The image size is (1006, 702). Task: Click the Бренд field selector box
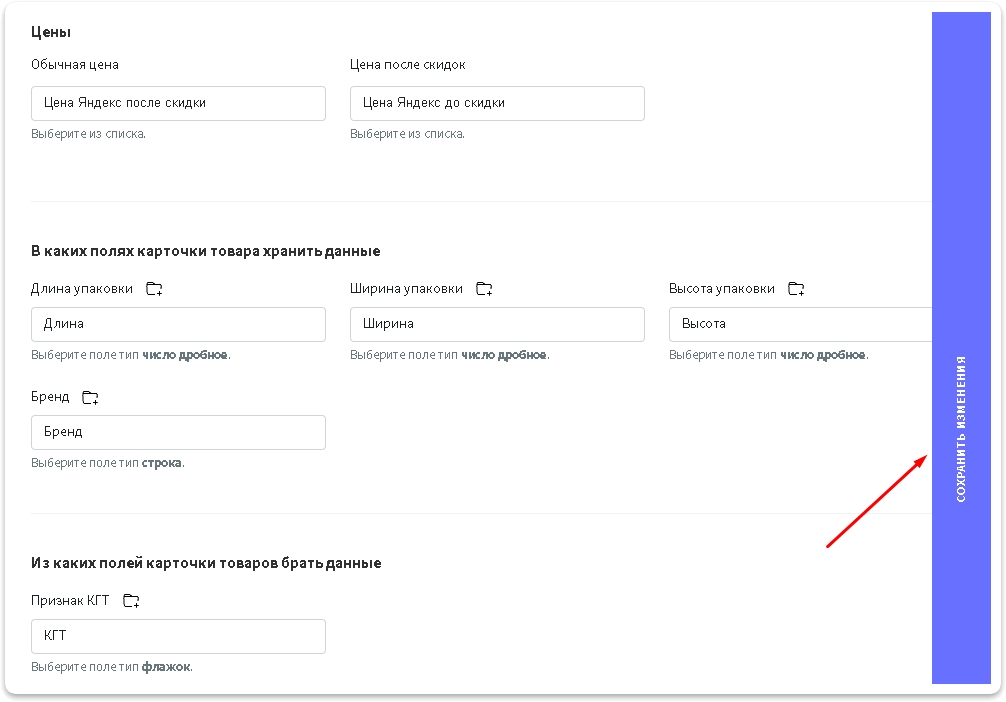coord(178,432)
